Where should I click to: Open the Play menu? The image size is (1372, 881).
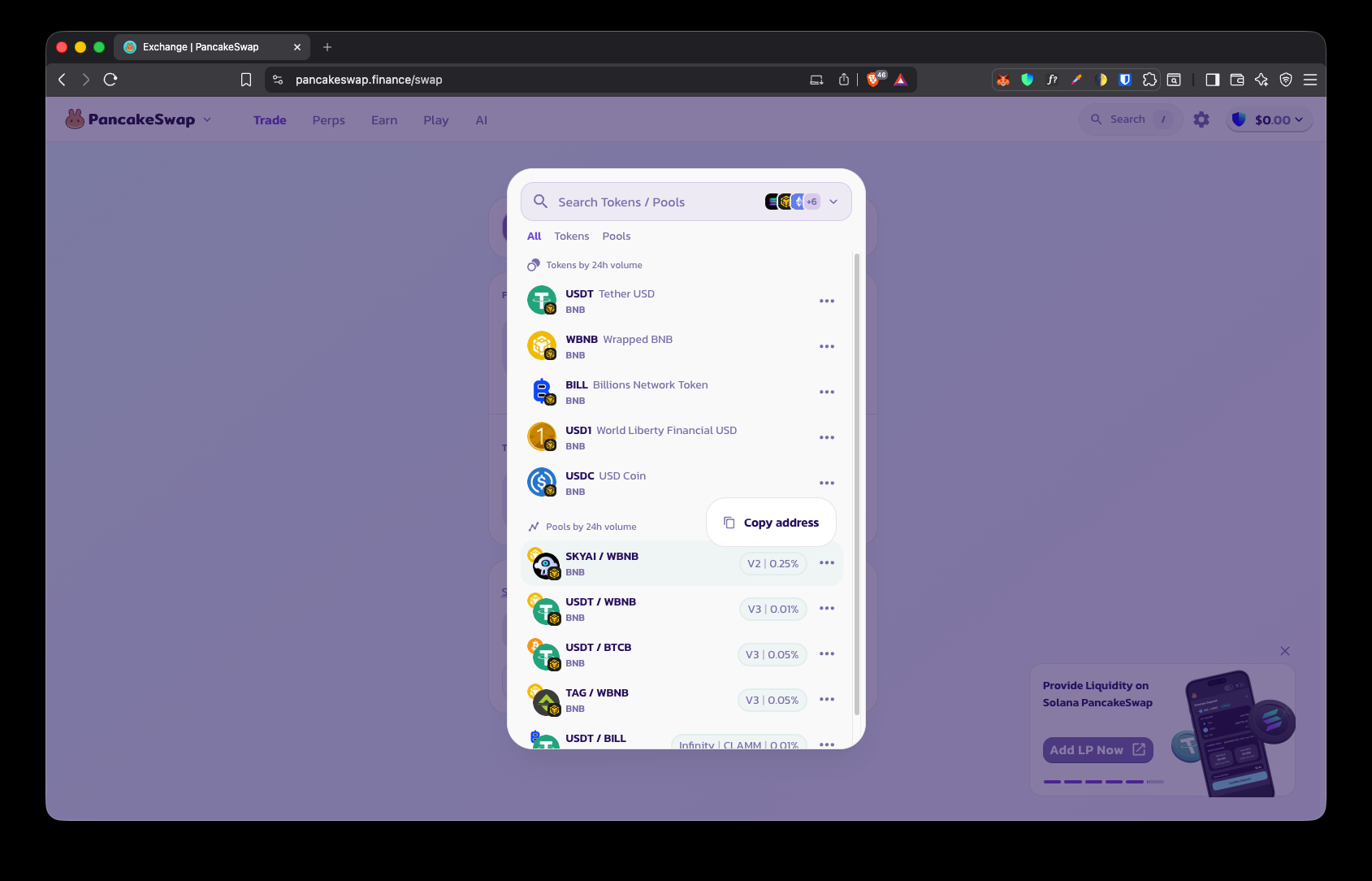436,120
